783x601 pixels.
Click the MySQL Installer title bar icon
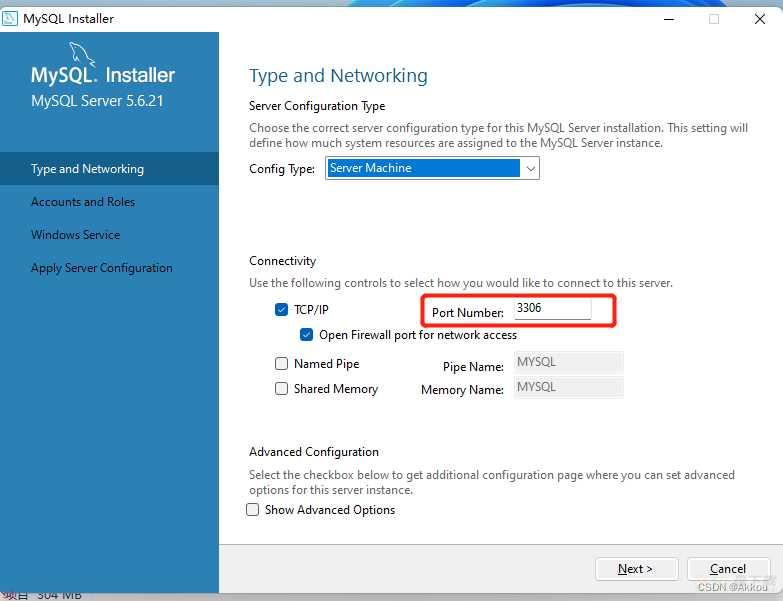coord(9,19)
